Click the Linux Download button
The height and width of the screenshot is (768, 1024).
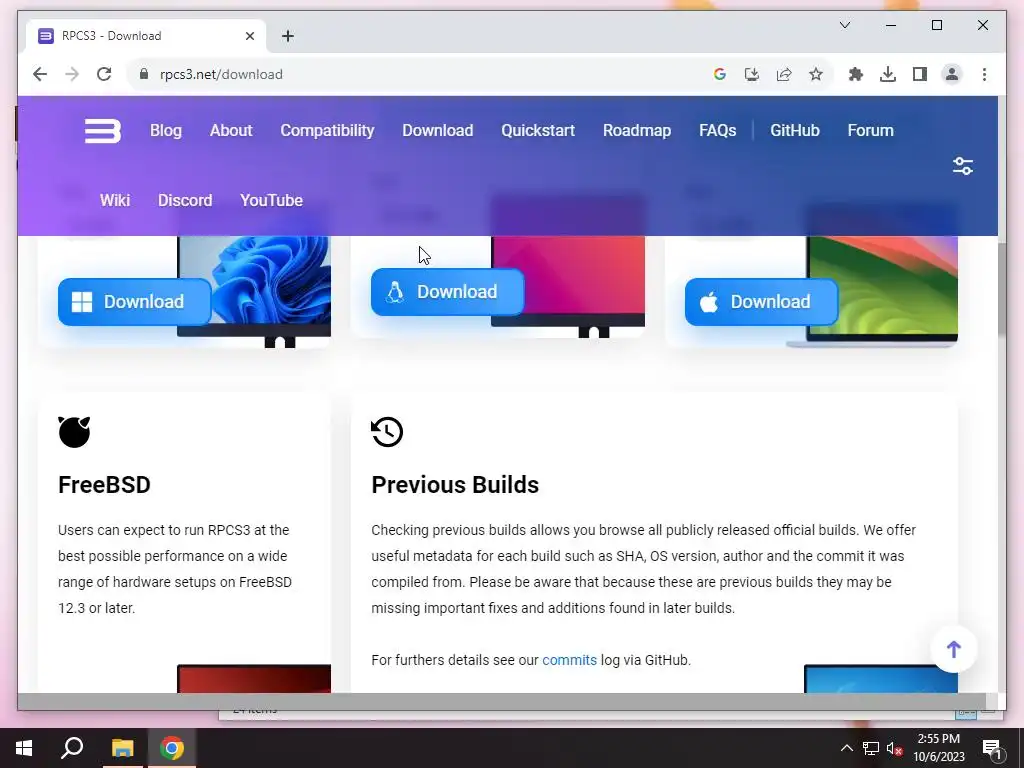(447, 292)
